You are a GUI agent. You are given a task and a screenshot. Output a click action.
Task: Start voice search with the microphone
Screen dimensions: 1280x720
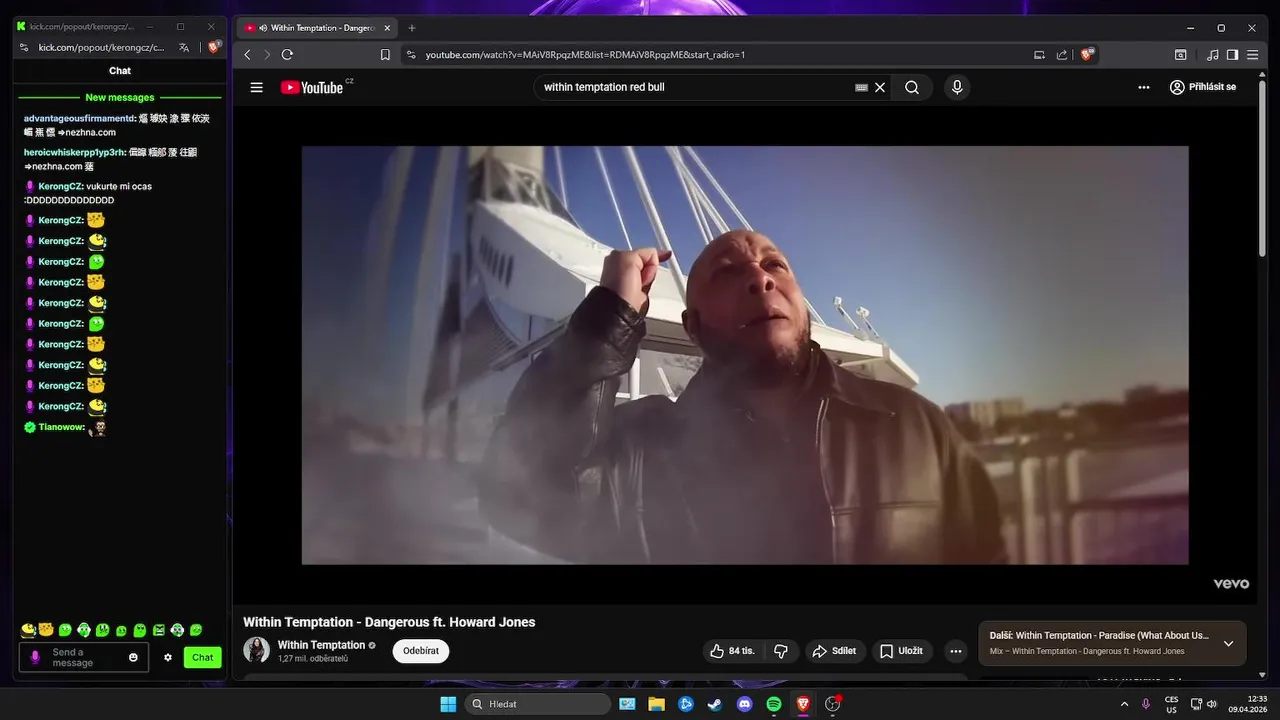click(x=957, y=87)
